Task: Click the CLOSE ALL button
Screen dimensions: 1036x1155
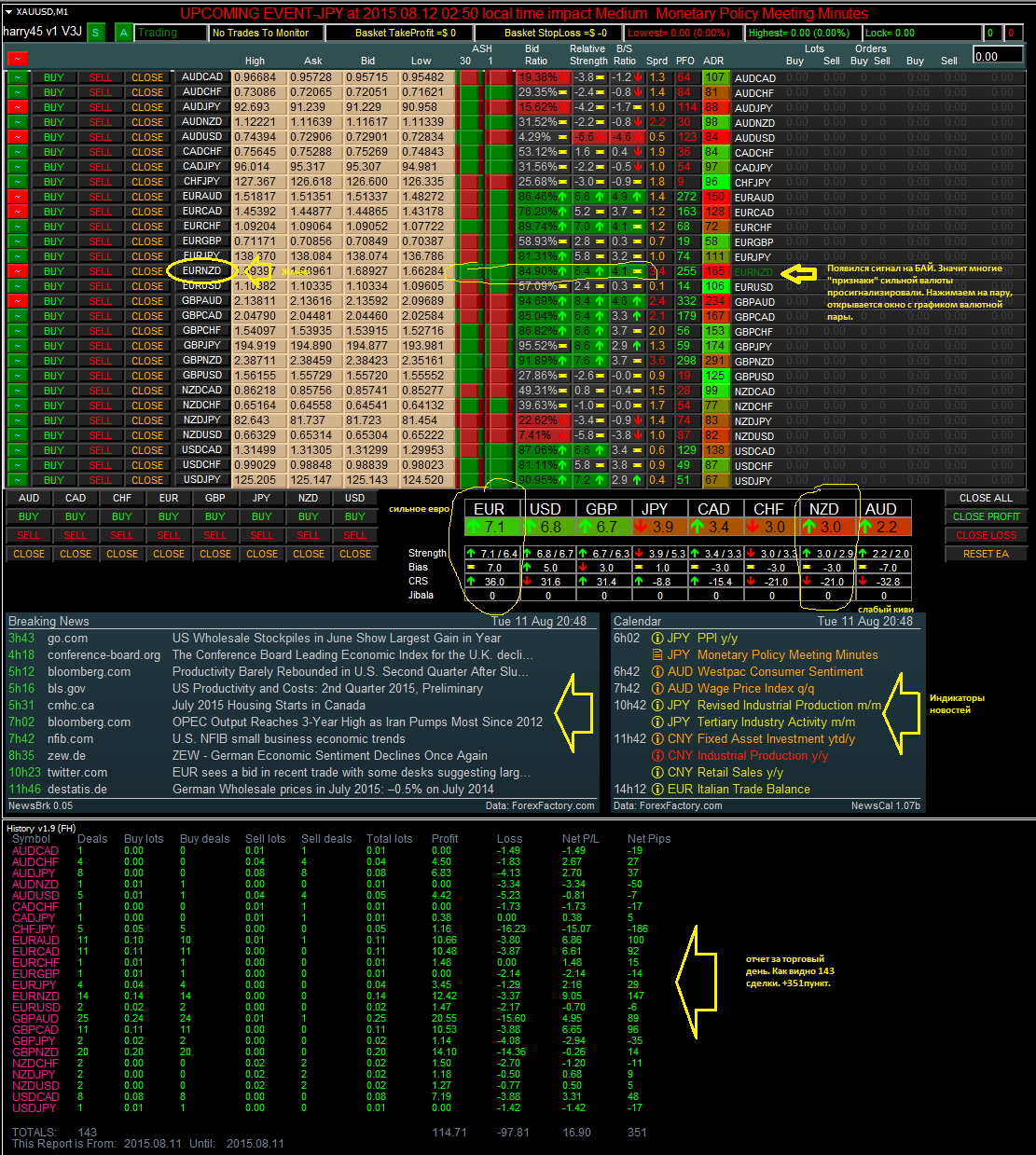Action: 986,498
